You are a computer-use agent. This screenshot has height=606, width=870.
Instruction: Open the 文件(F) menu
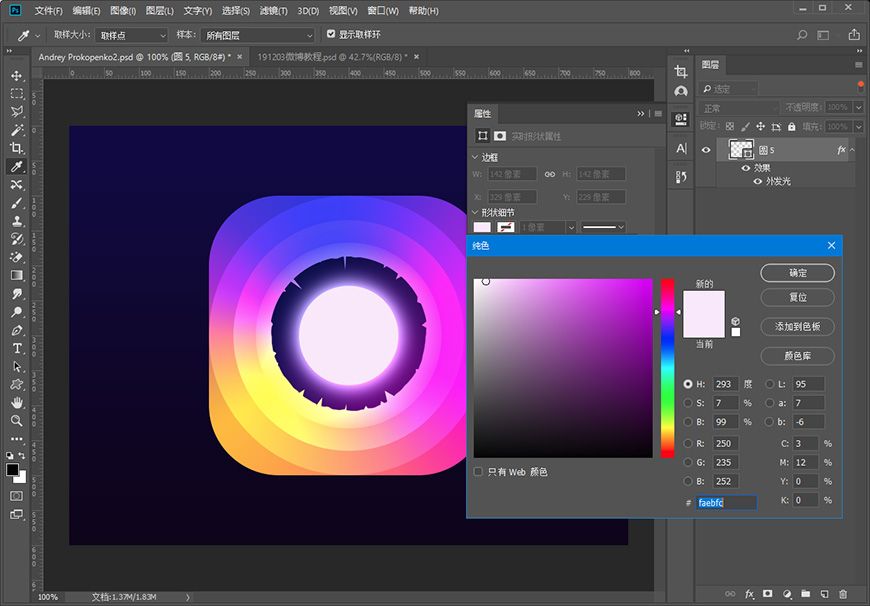point(48,11)
